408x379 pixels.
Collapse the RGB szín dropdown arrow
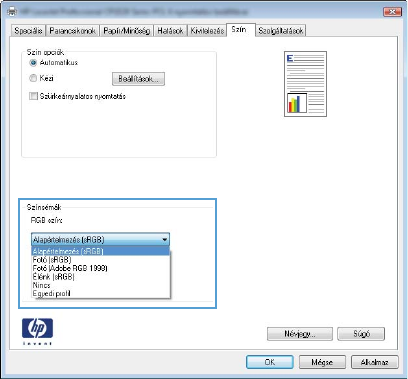coord(165,240)
